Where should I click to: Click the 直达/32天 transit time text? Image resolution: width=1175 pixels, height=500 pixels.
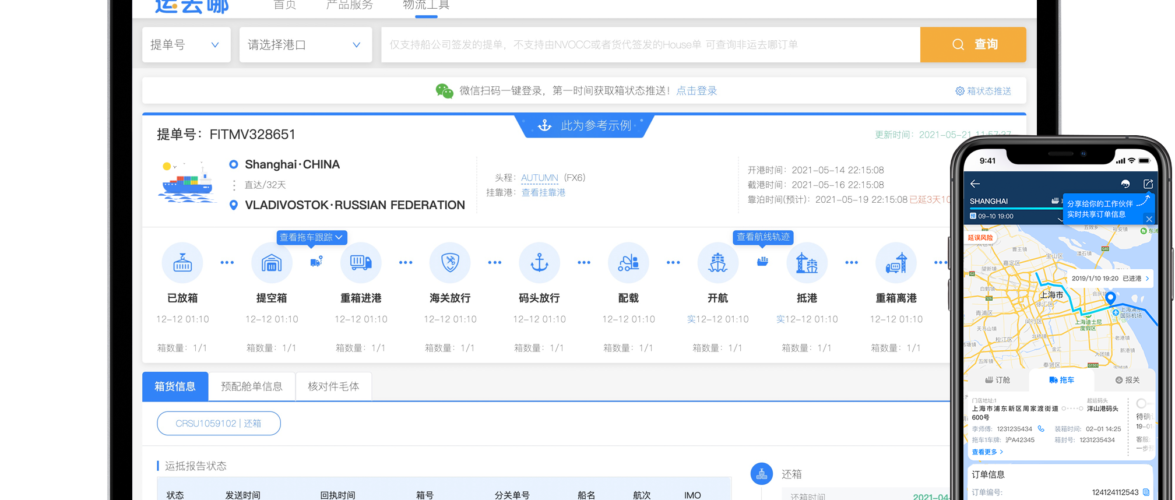265,184
